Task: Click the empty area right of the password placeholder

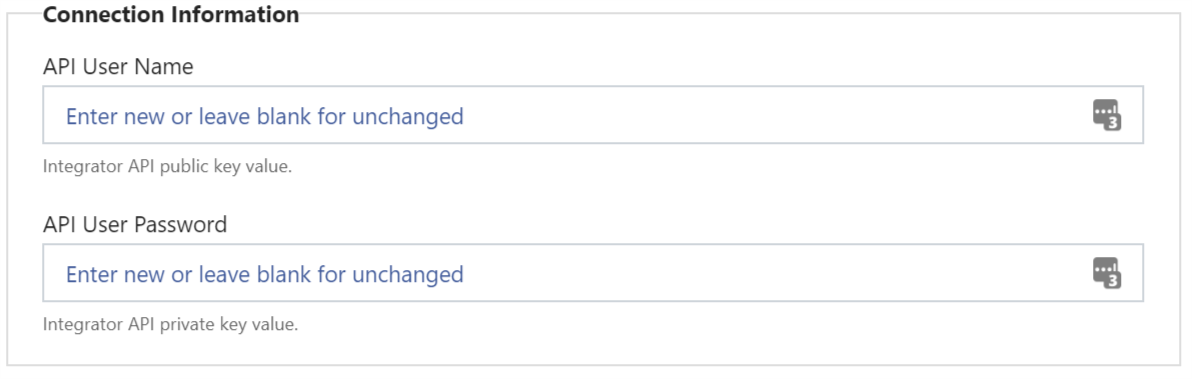Action: (775, 273)
